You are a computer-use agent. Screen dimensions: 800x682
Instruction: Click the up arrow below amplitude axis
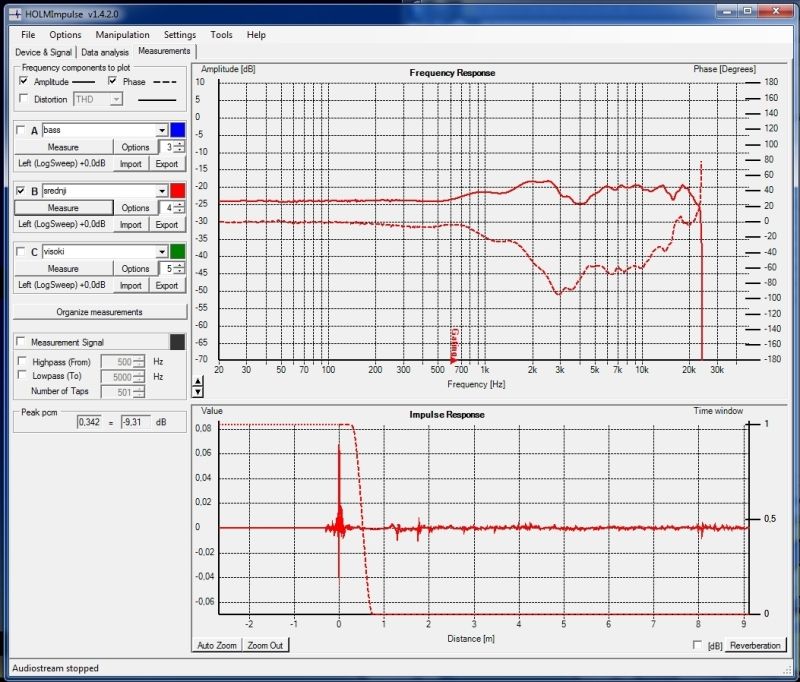[198, 381]
